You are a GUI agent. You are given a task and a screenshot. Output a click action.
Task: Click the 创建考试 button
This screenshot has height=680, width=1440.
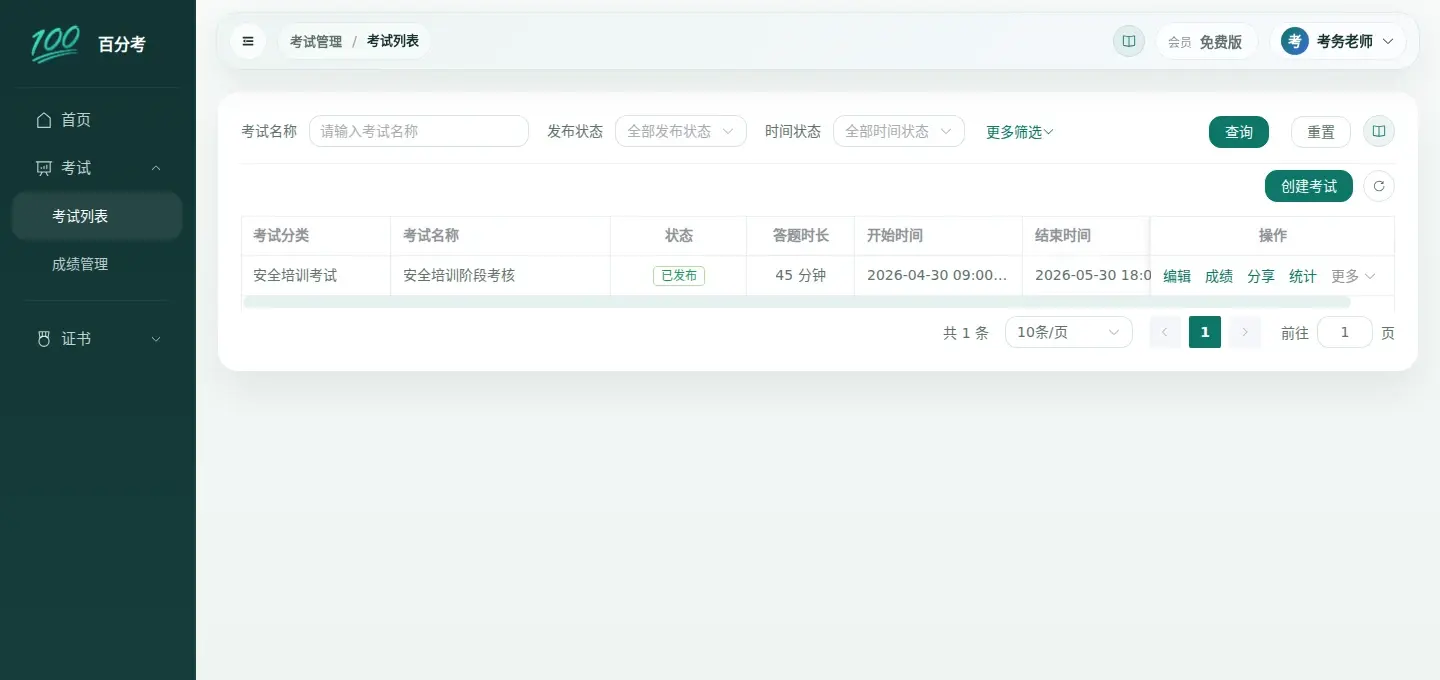(x=1309, y=186)
